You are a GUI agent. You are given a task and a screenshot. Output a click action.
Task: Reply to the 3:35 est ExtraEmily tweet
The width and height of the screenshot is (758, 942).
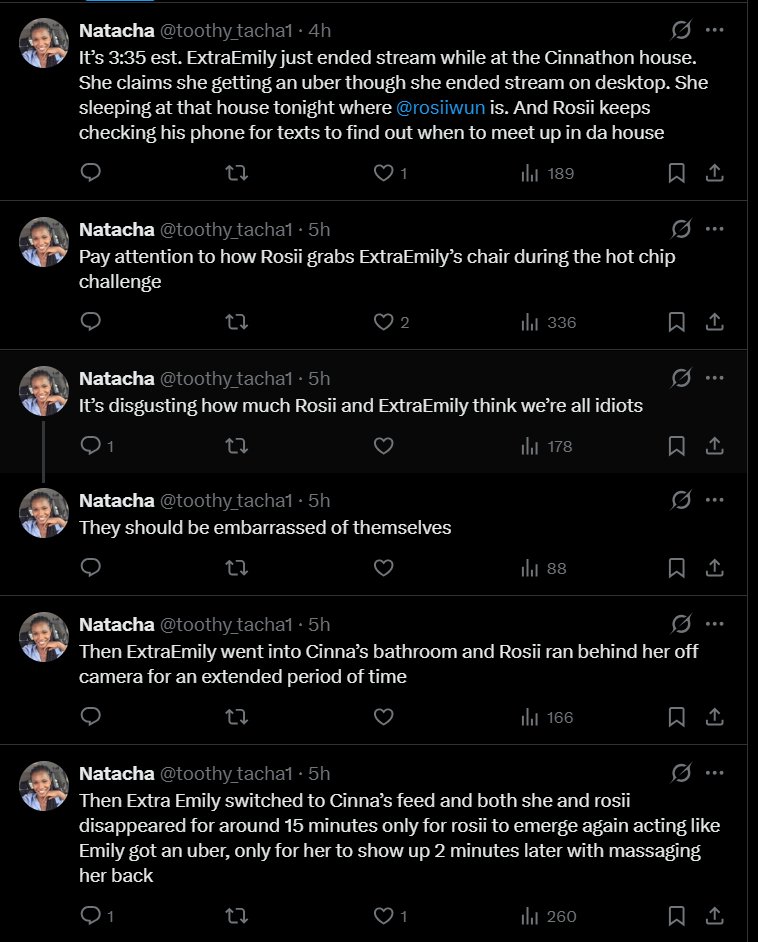pos(91,173)
